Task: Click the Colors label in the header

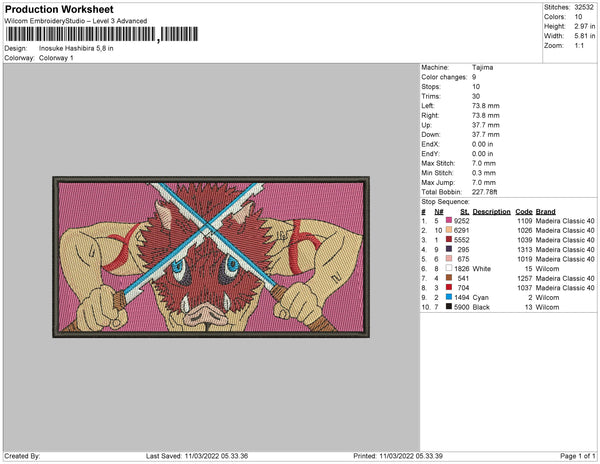Action: pos(555,17)
